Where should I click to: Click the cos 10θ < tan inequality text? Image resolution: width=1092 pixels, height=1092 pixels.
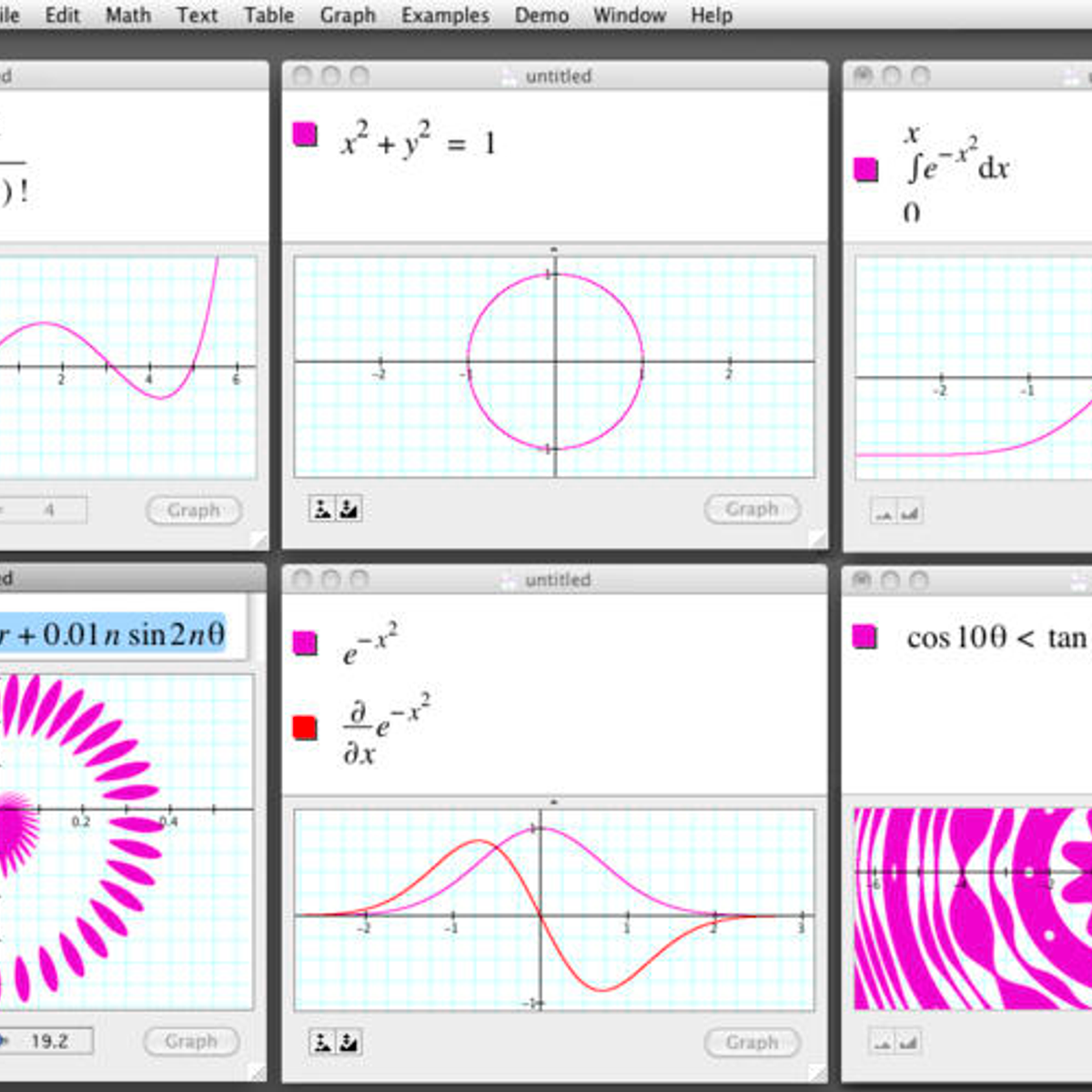[x=998, y=638]
